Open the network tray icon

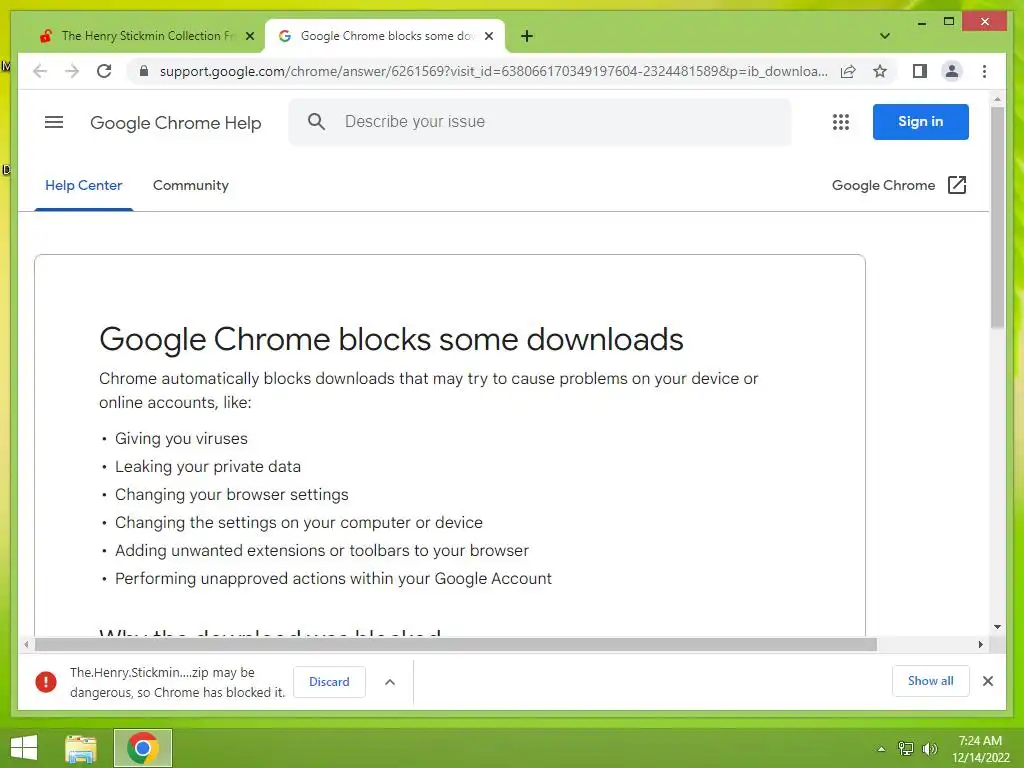(906, 748)
